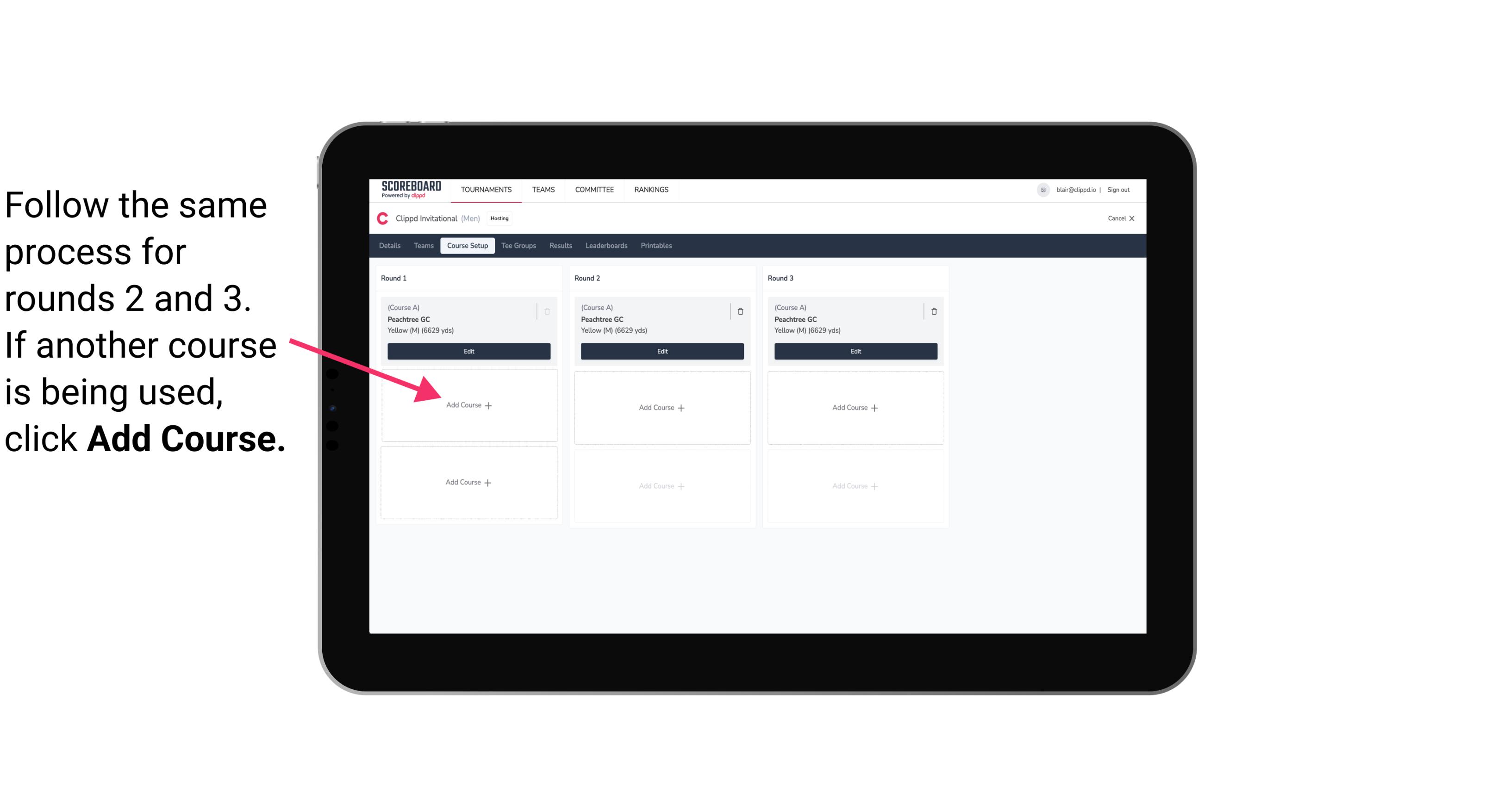
Task: Click the Course Setup tab
Action: [466, 246]
